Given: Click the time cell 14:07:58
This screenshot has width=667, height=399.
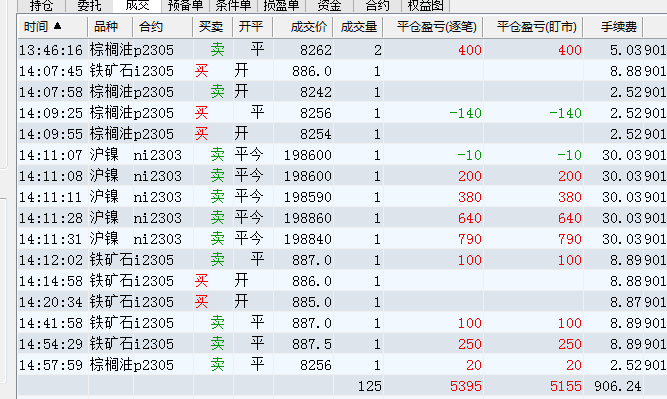Looking at the screenshot, I should click(51, 92).
